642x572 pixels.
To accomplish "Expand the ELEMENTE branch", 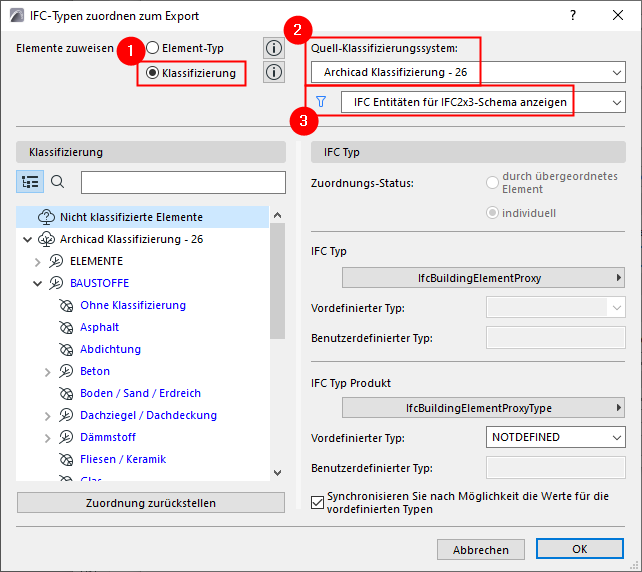I will click(38, 262).
